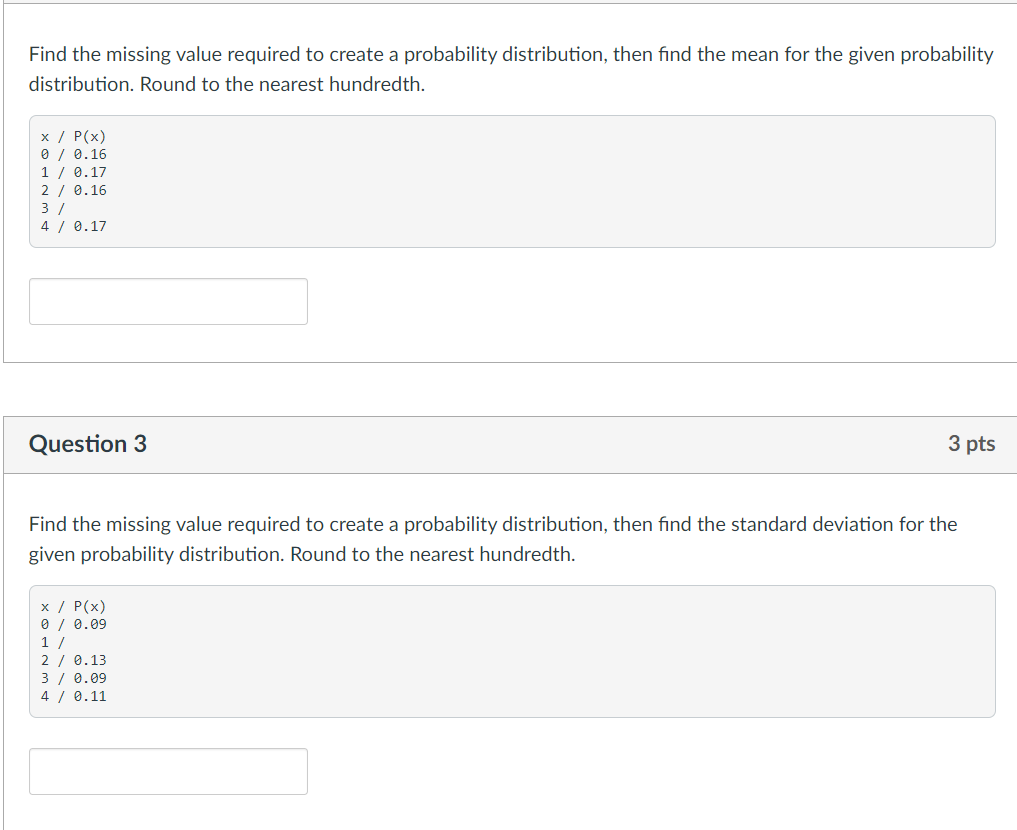1017x830 pixels.
Task: Select the row showing 4 / 0.17
Action: point(74,226)
